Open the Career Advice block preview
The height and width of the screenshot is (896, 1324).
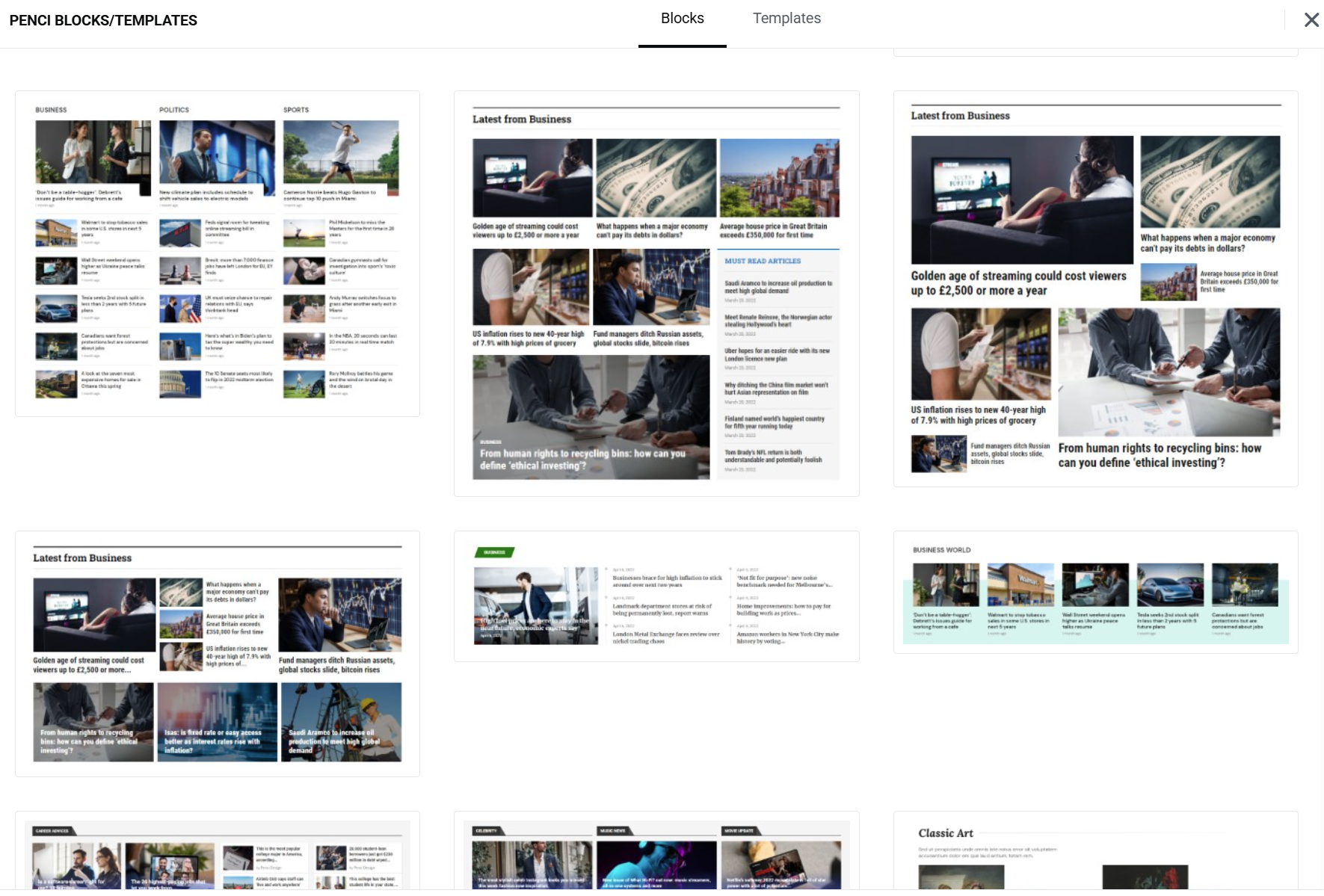pyautogui.click(x=217, y=852)
